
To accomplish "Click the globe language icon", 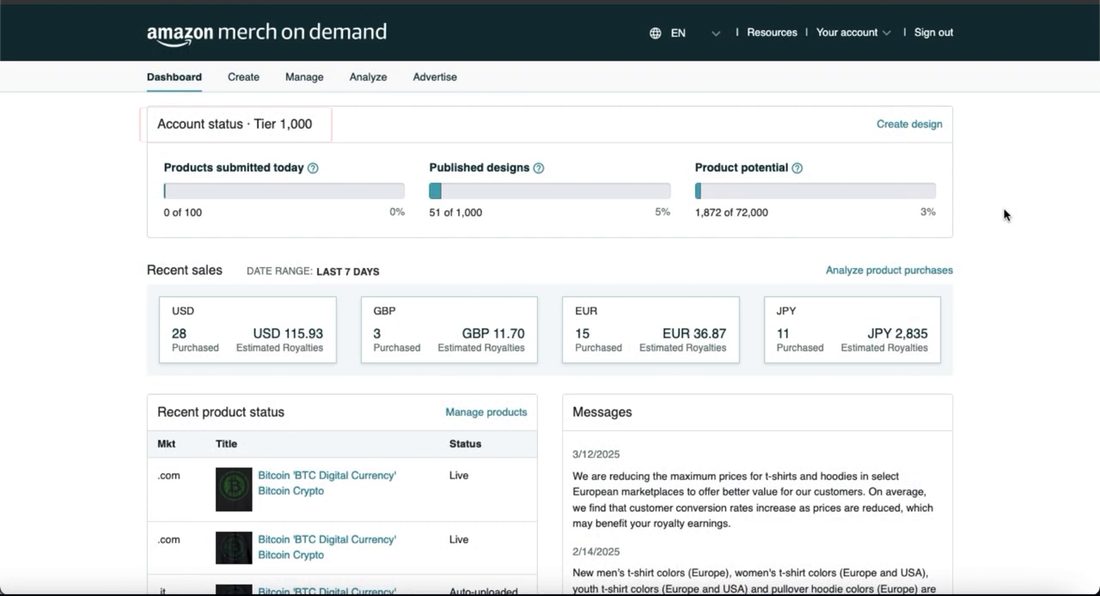I will coord(655,33).
